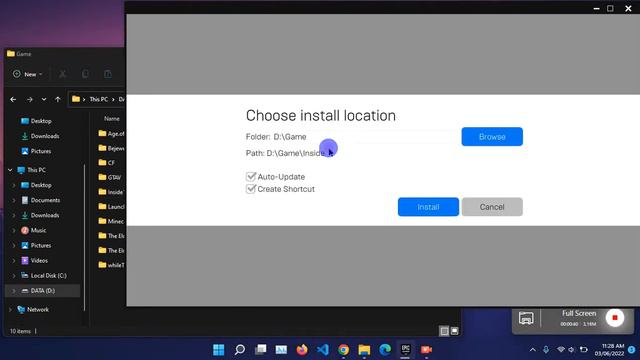Select Music in navigation pane
This screenshot has height=360, width=640.
point(33,230)
